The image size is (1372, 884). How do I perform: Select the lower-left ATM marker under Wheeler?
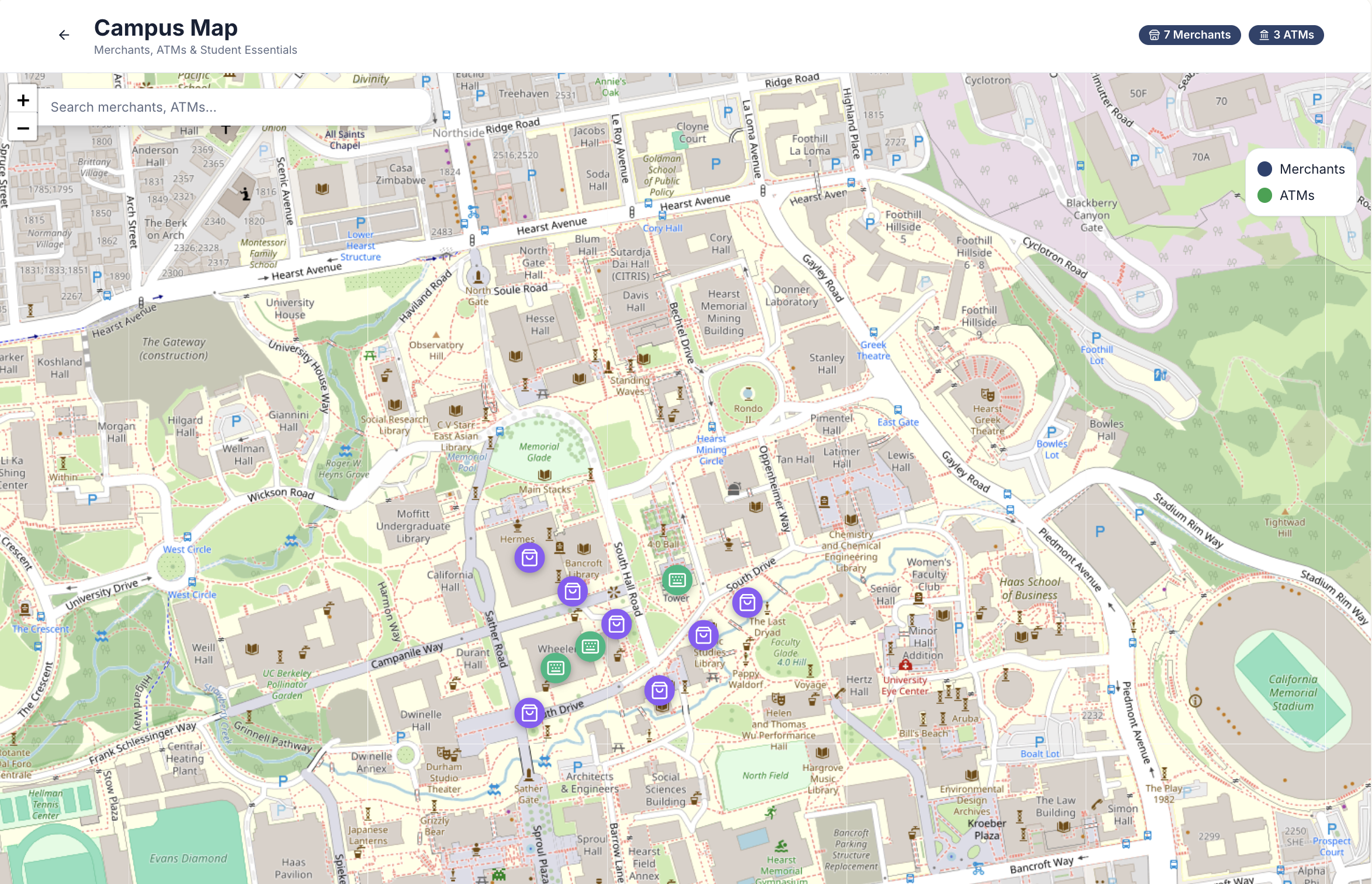555,668
